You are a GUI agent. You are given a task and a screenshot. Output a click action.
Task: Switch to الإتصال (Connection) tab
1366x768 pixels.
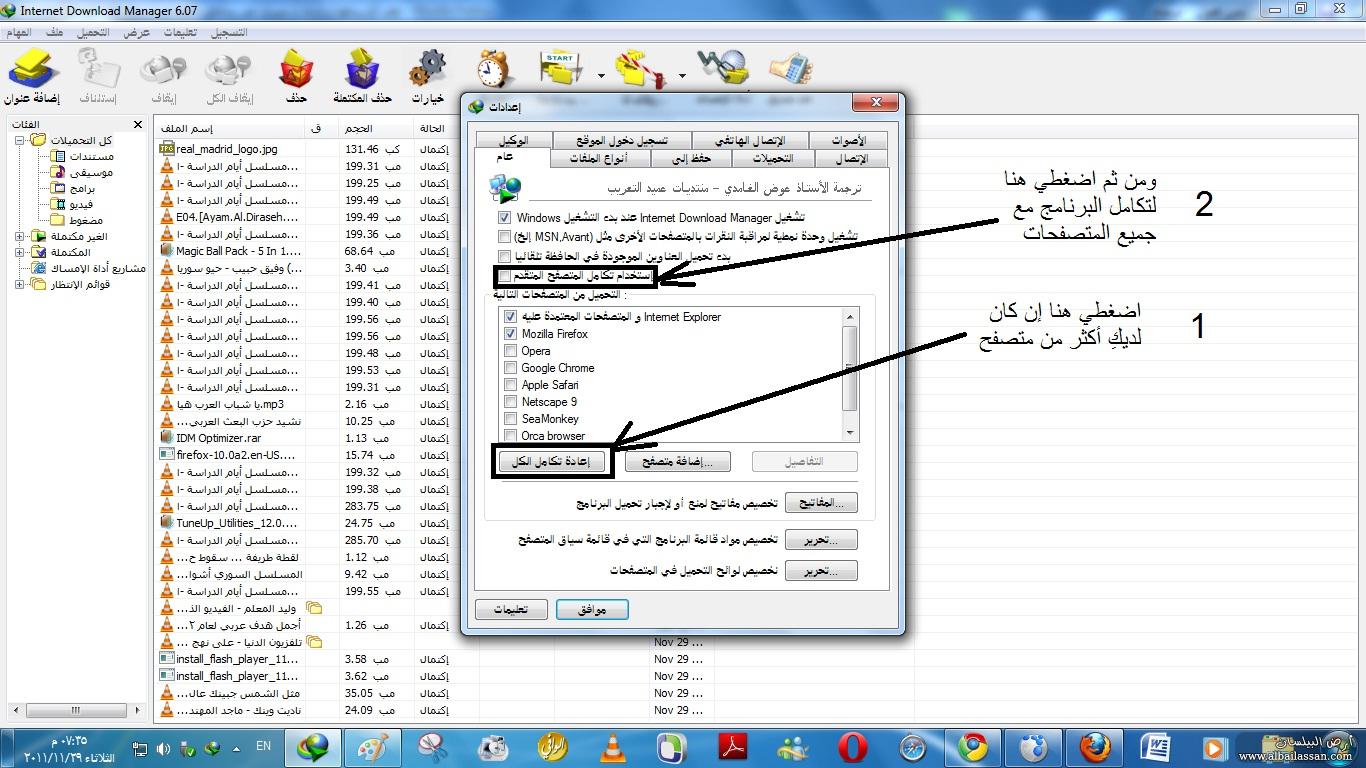click(x=850, y=158)
